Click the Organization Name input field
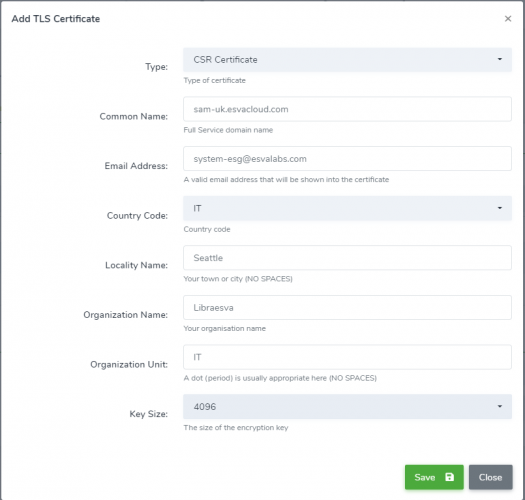 pyautogui.click(x=347, y=307)
